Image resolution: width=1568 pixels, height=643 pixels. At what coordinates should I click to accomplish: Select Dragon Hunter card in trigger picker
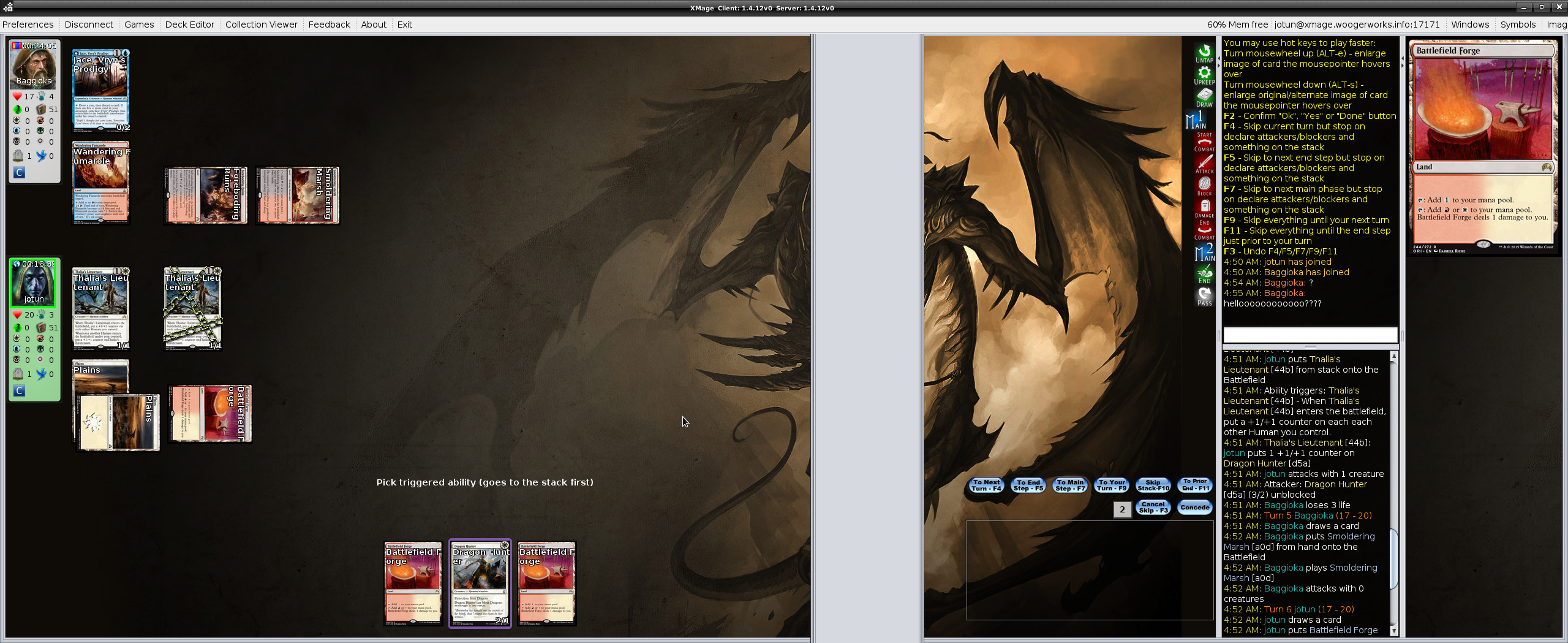[480, 583]
